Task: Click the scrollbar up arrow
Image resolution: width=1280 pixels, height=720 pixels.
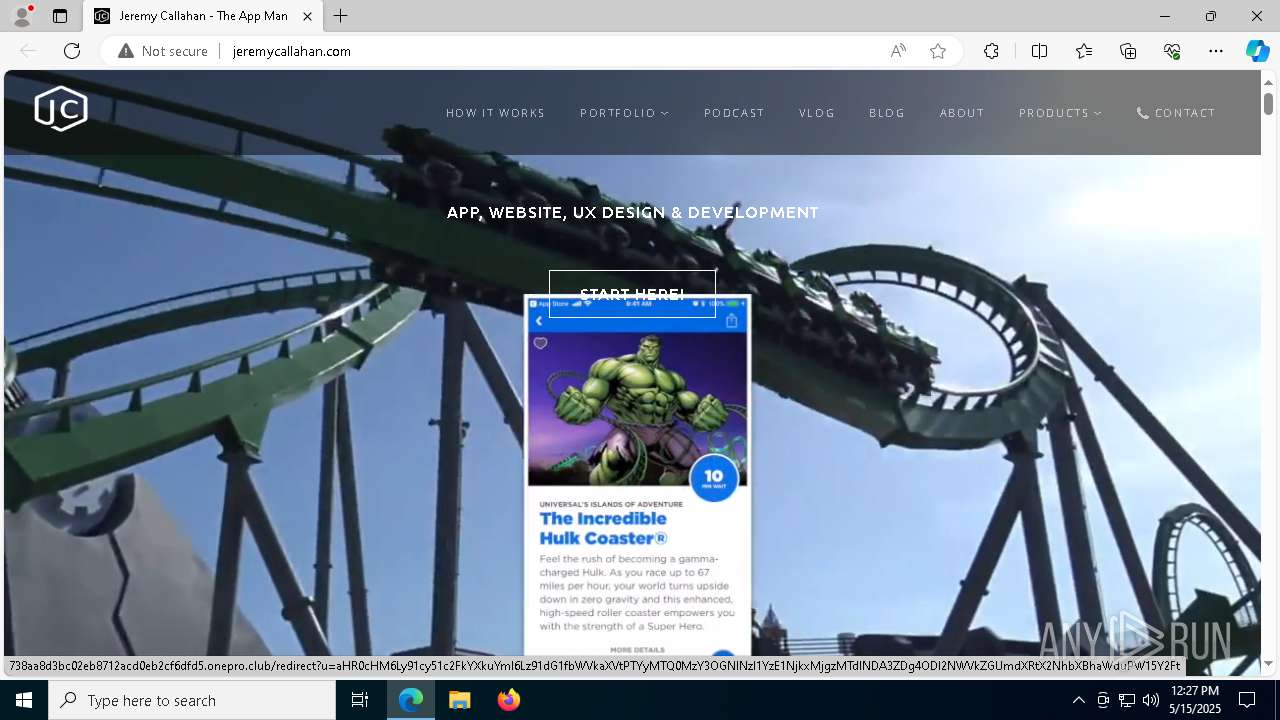Action: click(x=1268, y=81)
